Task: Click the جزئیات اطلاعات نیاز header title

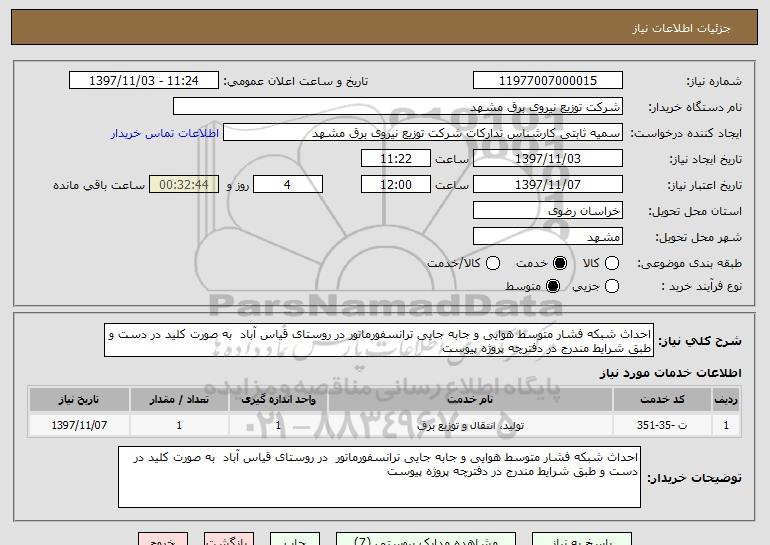Action: 681,28
